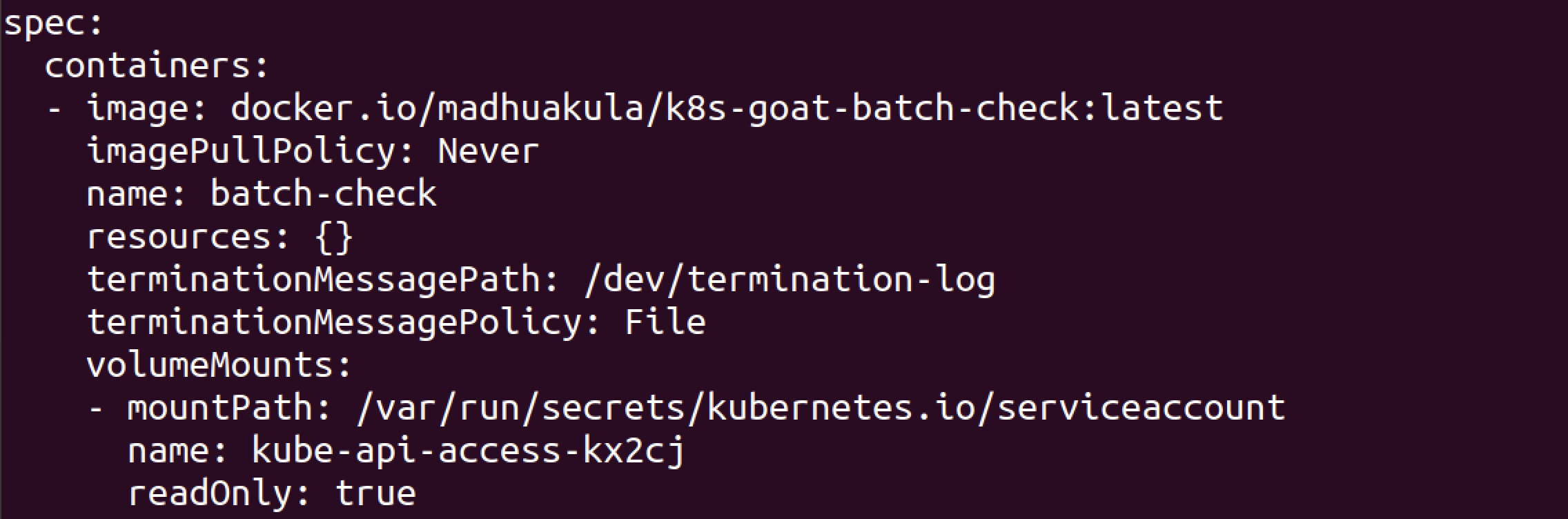This screenshot has height=519, width=1568.
Task: Click the 'batch-check' container name value
Action: tap(323, 194)
